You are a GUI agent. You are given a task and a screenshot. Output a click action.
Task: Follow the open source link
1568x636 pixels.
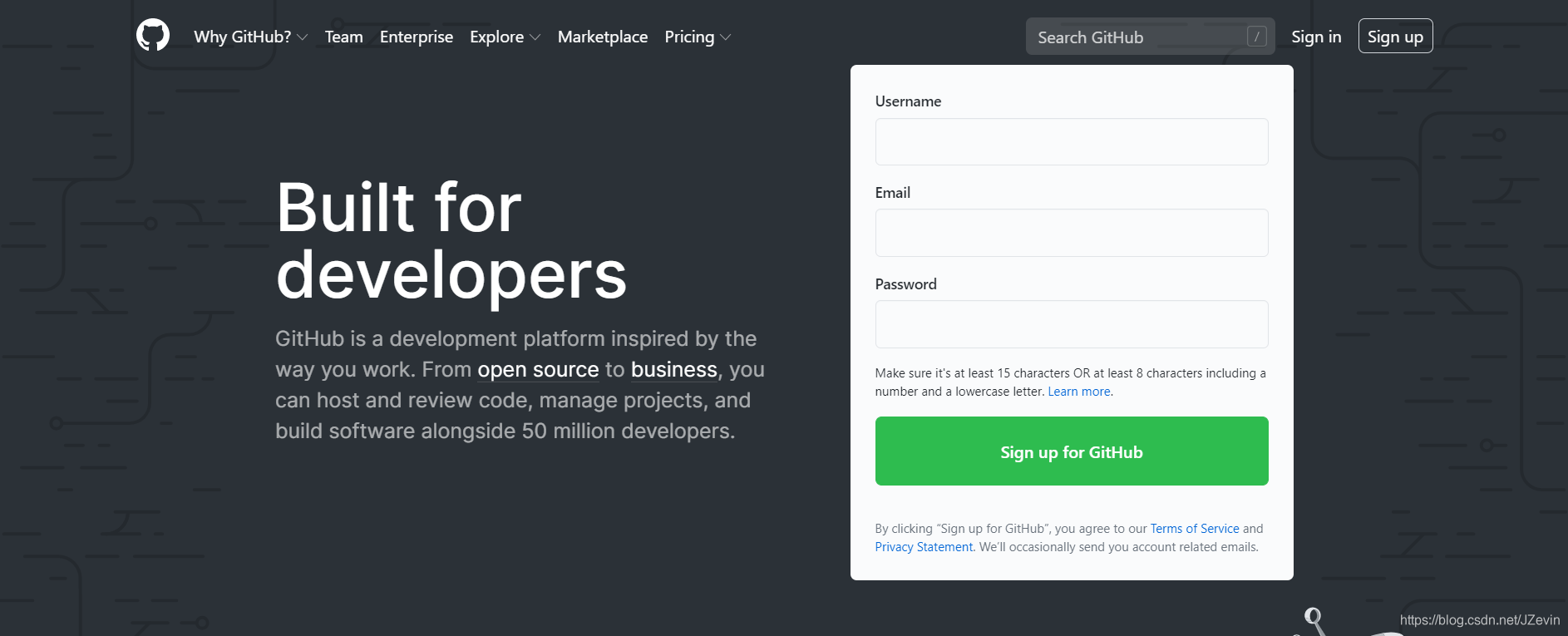point(538,369)
